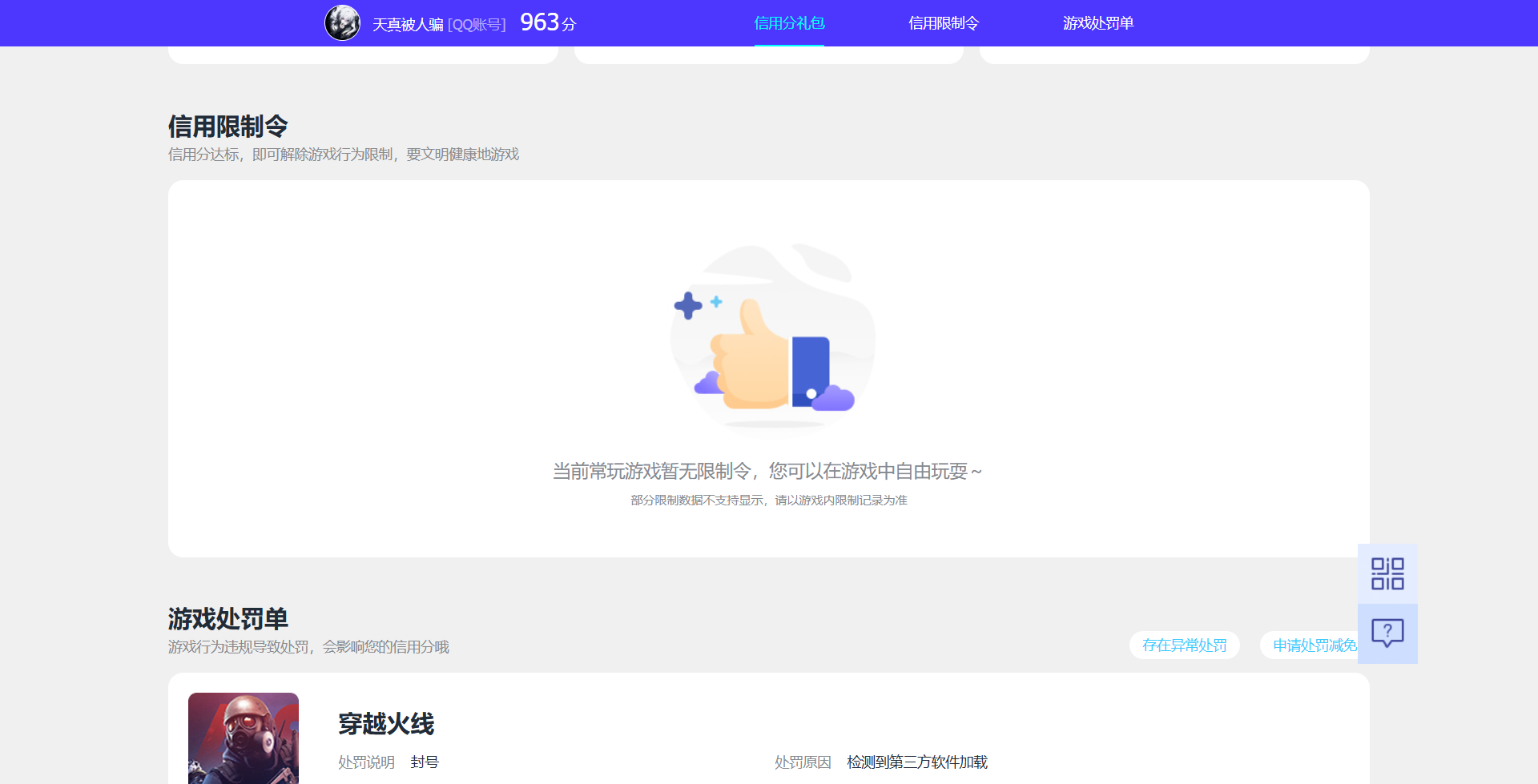1538x784 pixels.
Task: Click the [QQ账号] account label
Action: (x=477, y=23)
